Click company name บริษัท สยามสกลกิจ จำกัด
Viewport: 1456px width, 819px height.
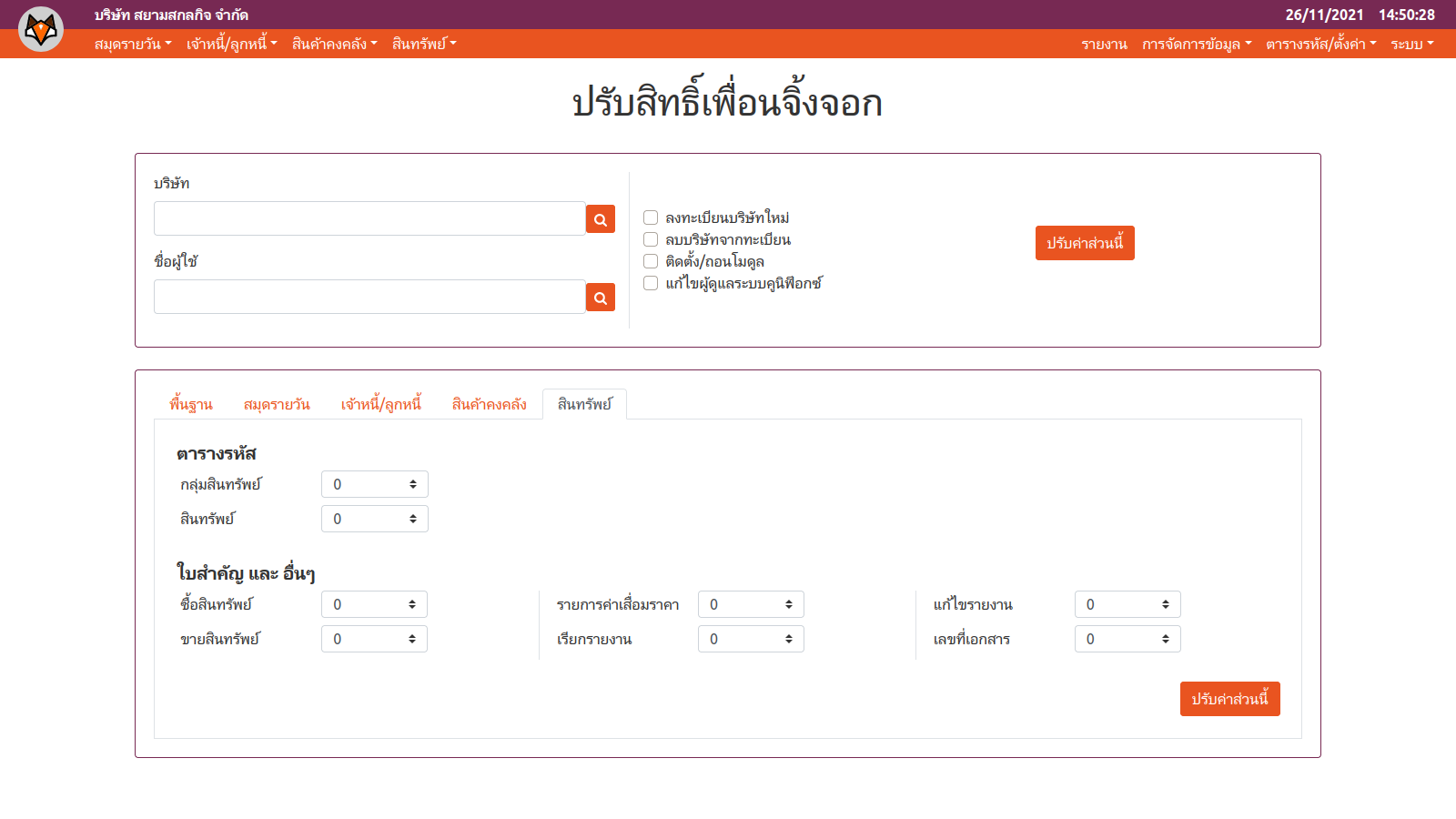(x=171, y=15)
